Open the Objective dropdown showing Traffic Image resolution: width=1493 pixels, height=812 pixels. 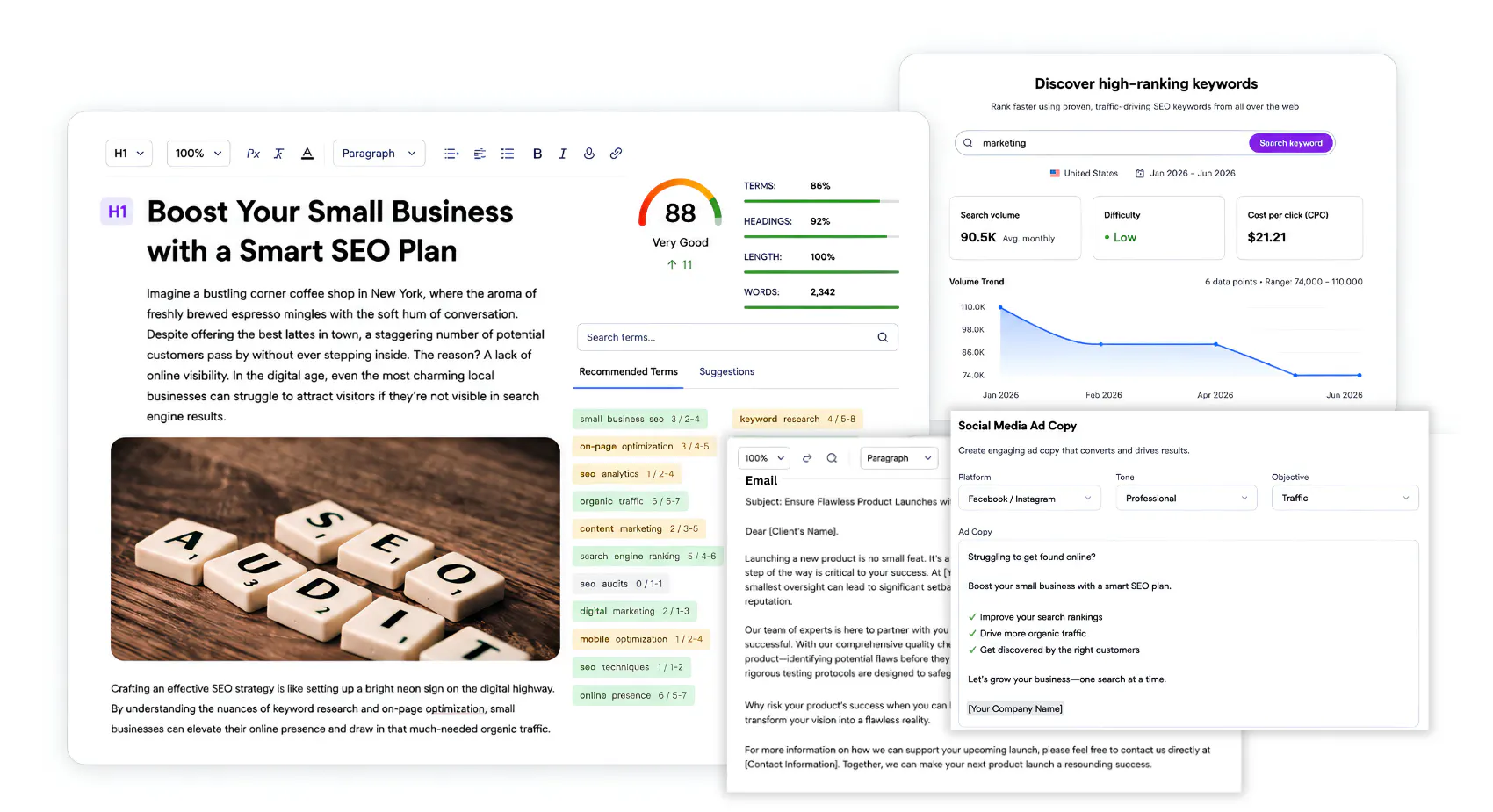[x=1345, y=499]
